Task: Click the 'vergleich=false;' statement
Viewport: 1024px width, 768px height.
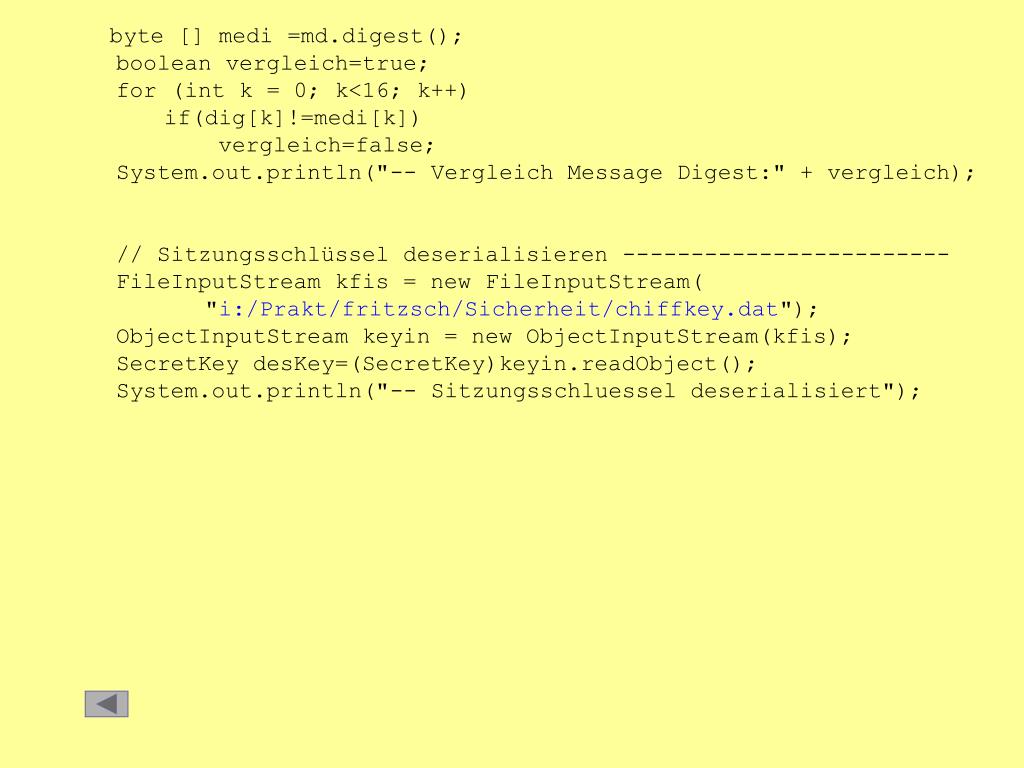Action: 326,146
